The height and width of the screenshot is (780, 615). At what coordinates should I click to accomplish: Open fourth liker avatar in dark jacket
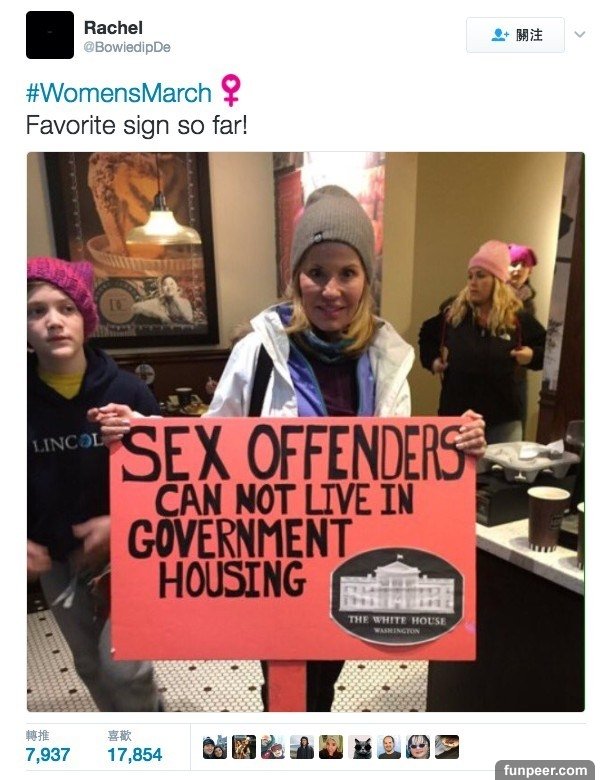[x=302, y=747]
